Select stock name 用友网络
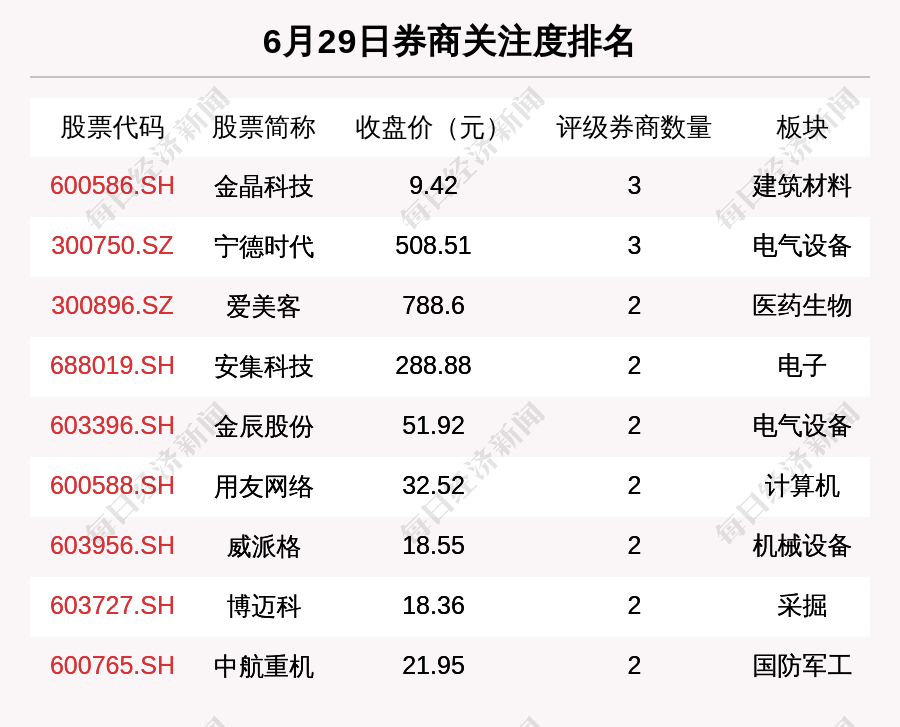This screenshot has width=900, height=727. [263, 487]
